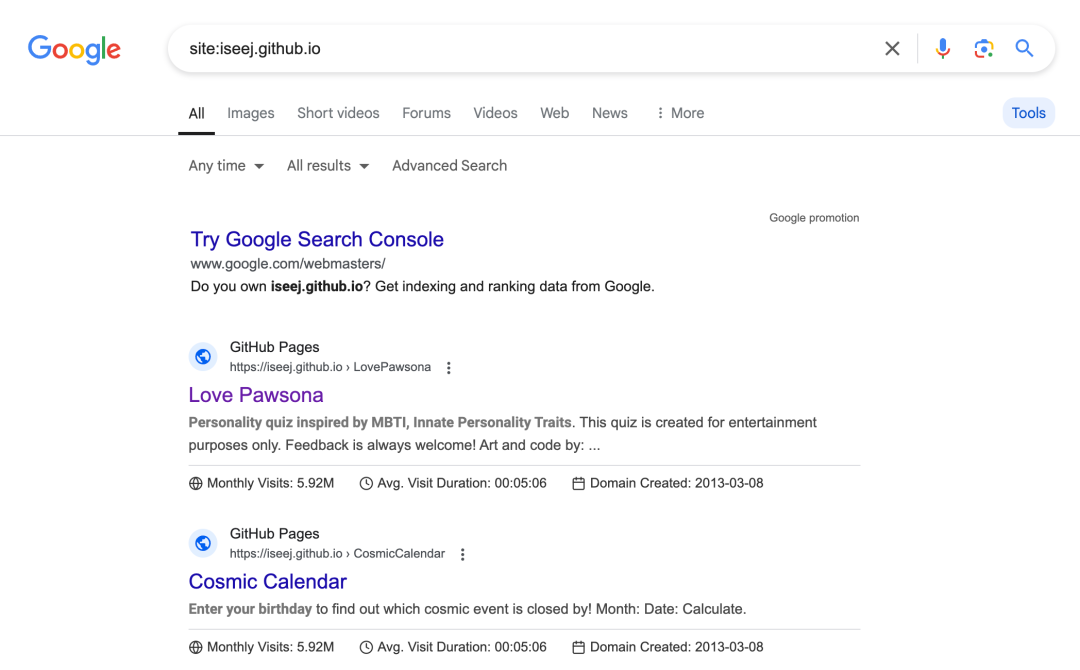Click the magnifying glass search icon
Screen dimensions: 1080x670
[1024, 48]
